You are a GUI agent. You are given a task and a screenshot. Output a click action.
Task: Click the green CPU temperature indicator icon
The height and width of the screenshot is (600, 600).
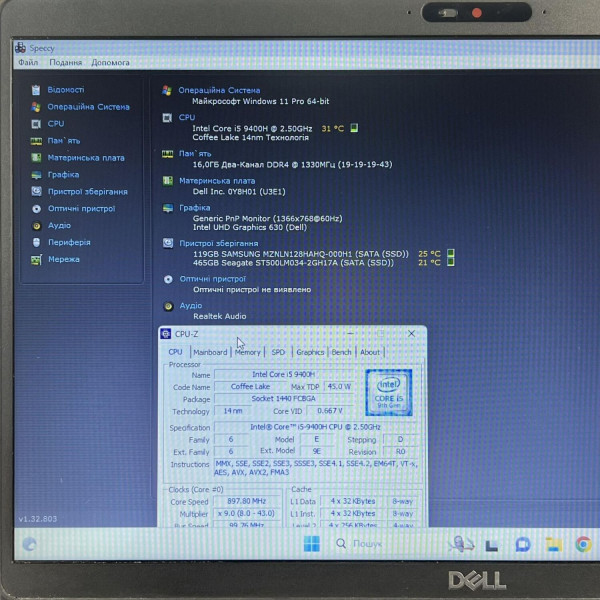tap(354, 128)
